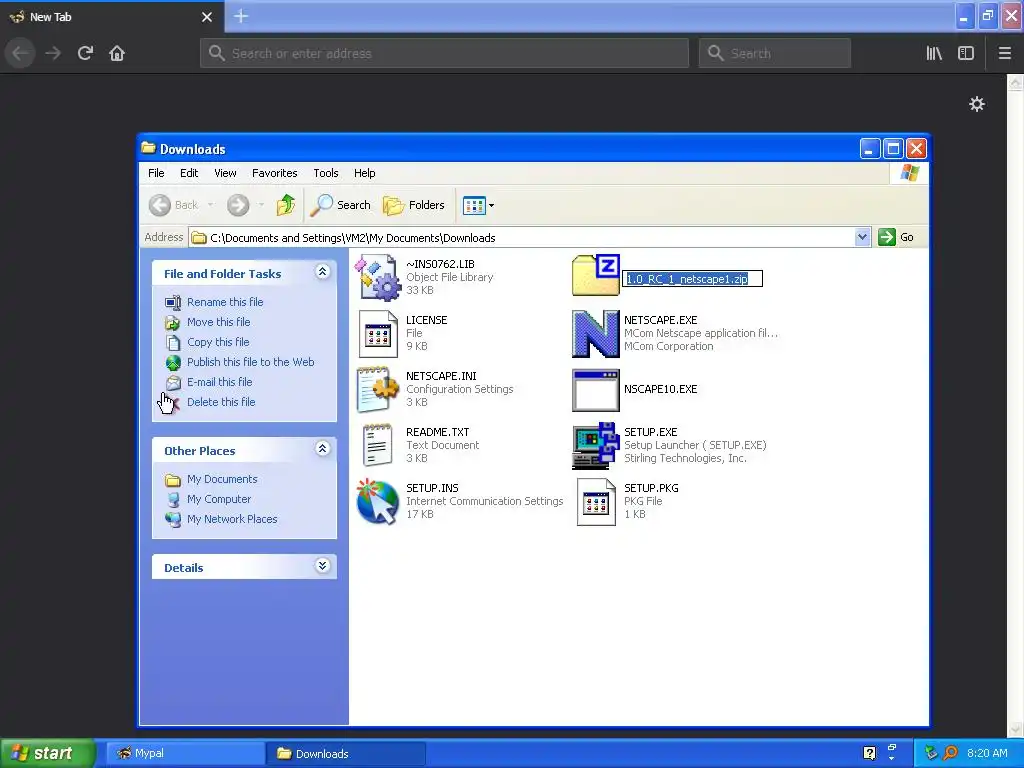
Task: Open the Windows start menu
Action: [x=47, y=753]
